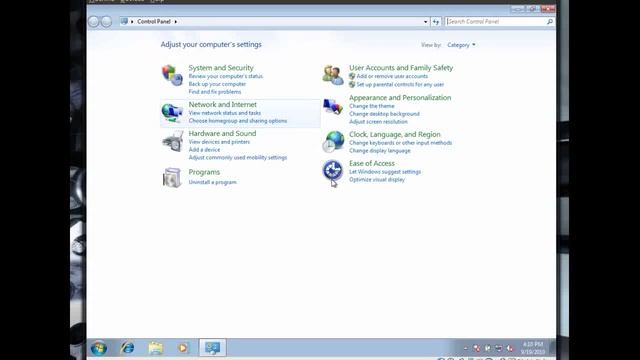Expand arrow before Control Panel breadcrumb
640x360 pixels.
click(x=132, y=22)
